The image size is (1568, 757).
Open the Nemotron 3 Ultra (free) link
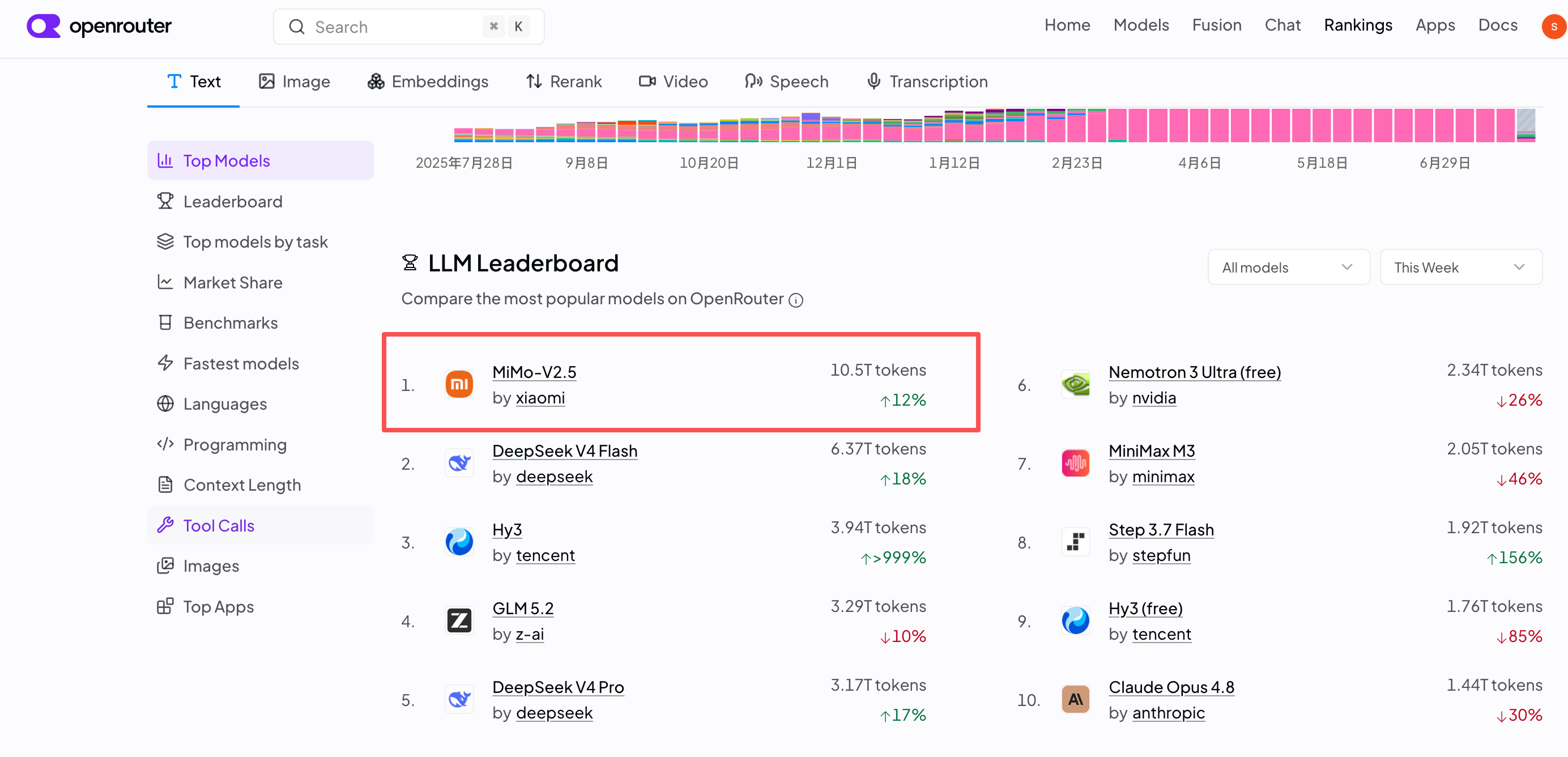(x=1194, y=372)
